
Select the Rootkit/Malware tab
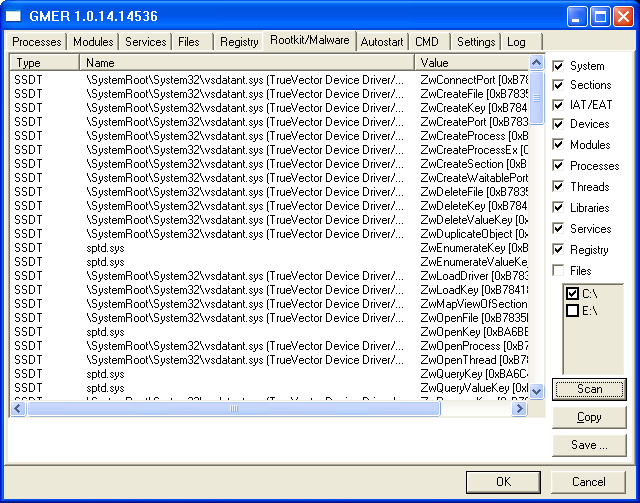309,40
